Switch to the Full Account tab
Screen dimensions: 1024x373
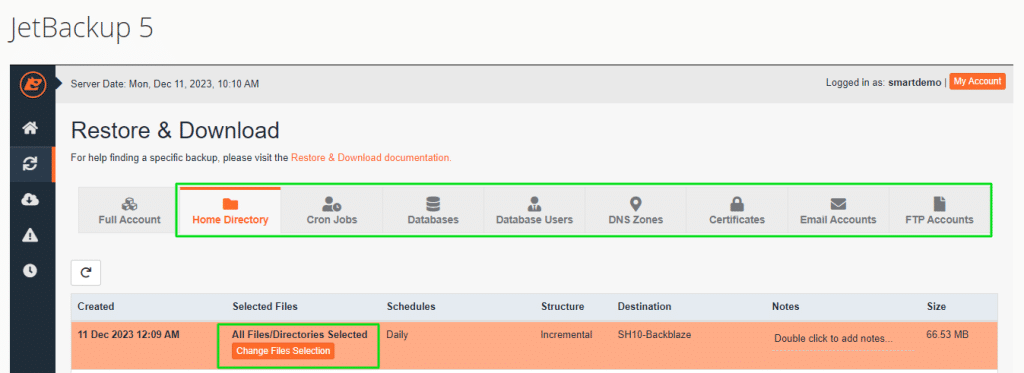(129, 210)
